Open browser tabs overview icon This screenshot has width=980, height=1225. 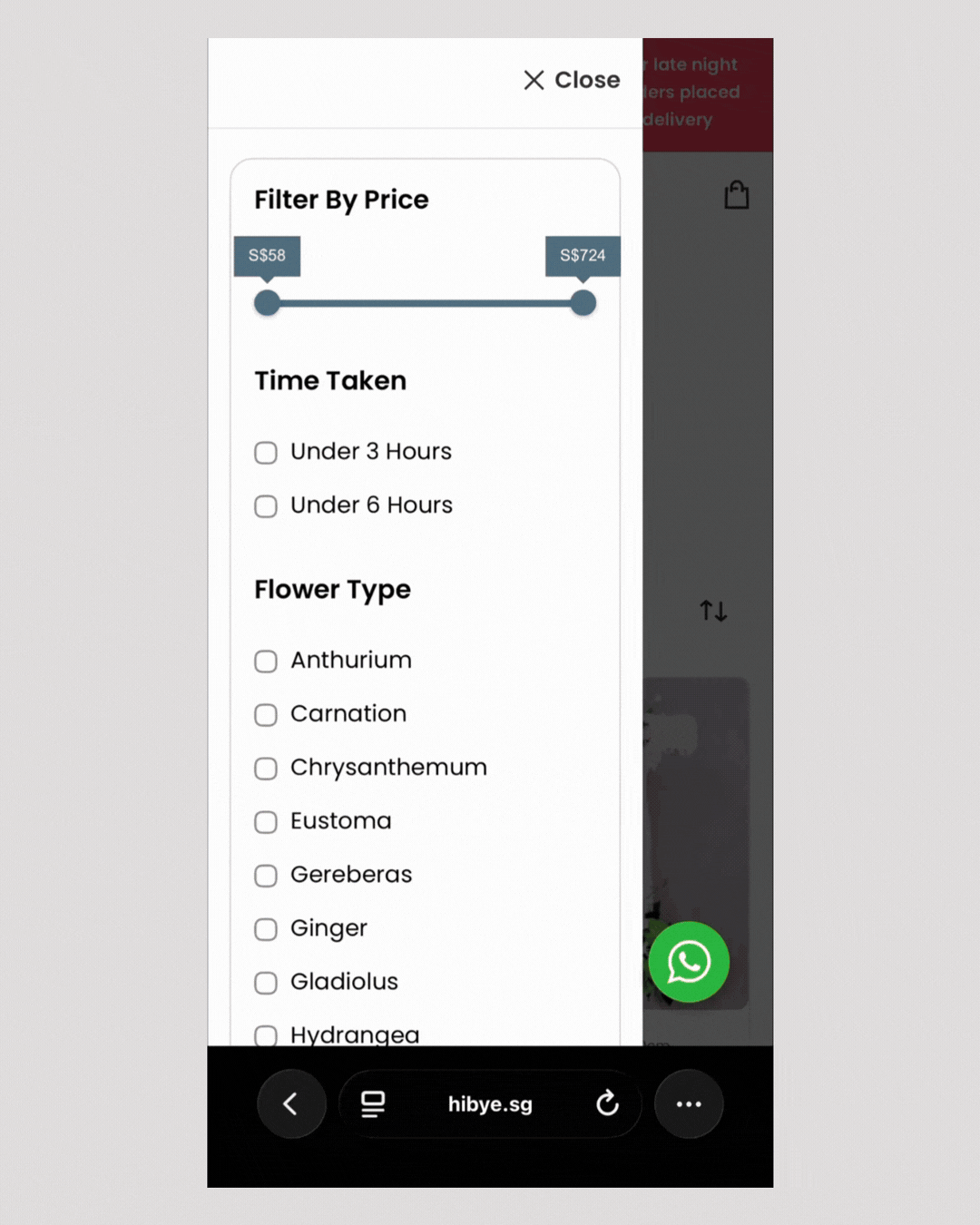[373, 1103]
